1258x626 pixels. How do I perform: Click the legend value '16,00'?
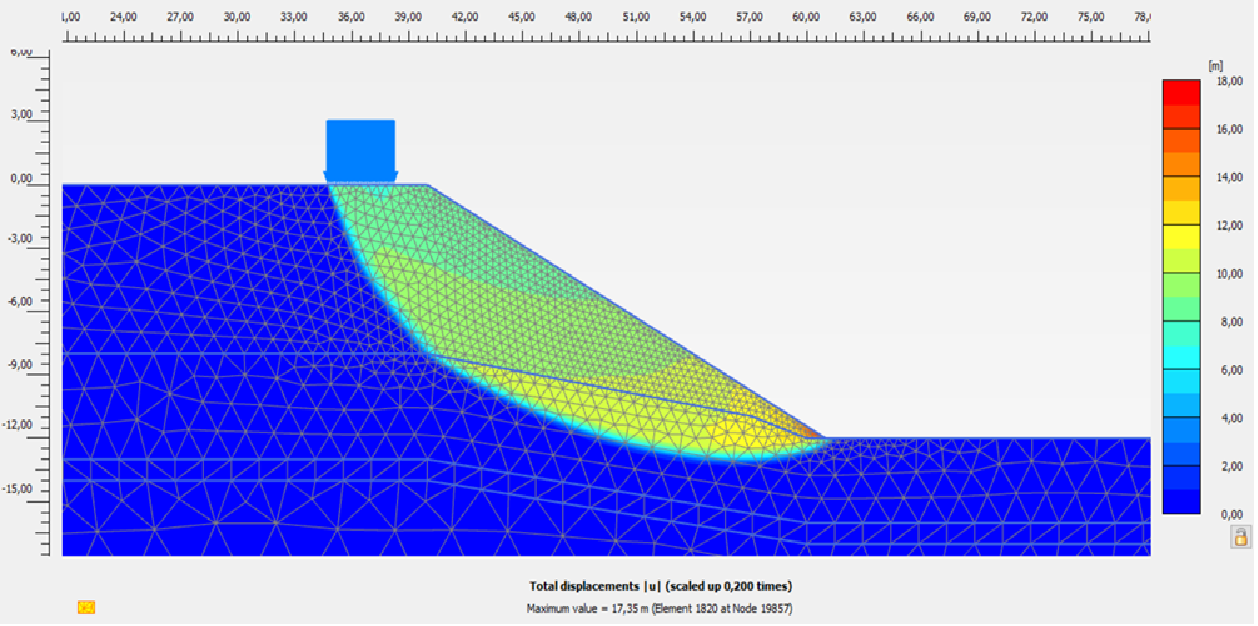pyautogui.click(x=1229, y=130)
